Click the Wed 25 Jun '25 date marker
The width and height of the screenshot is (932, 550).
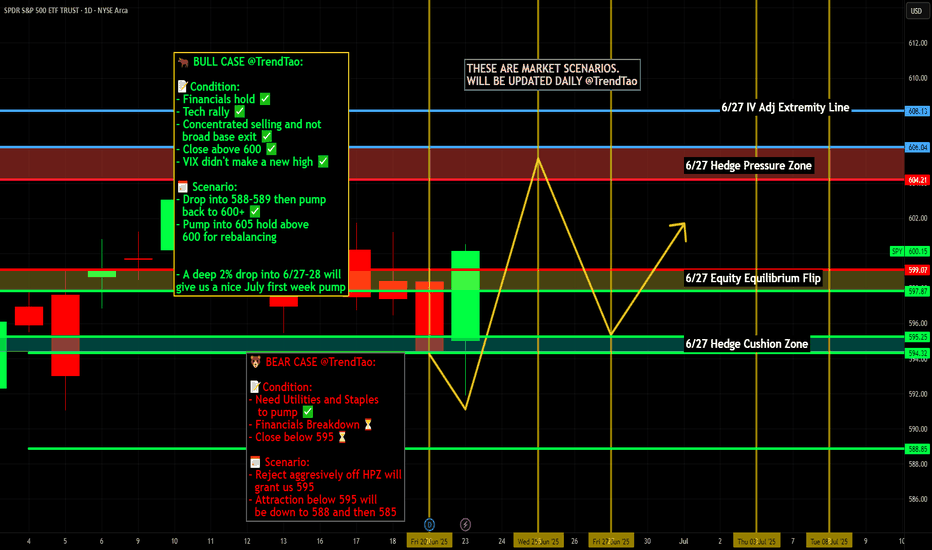[x=538, y=541]
